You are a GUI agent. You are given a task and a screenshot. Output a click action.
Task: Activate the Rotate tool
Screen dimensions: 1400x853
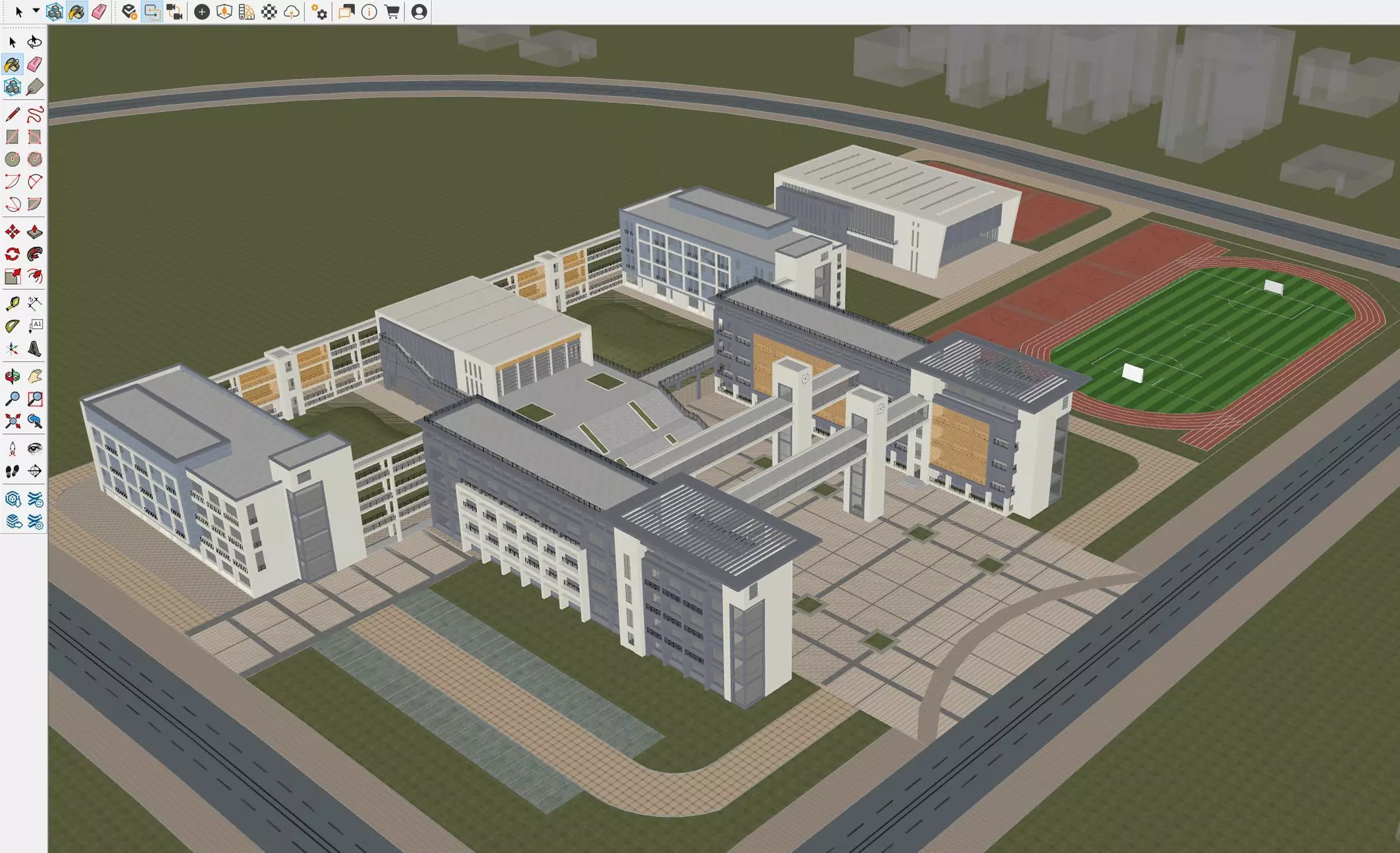coord(13,254)
